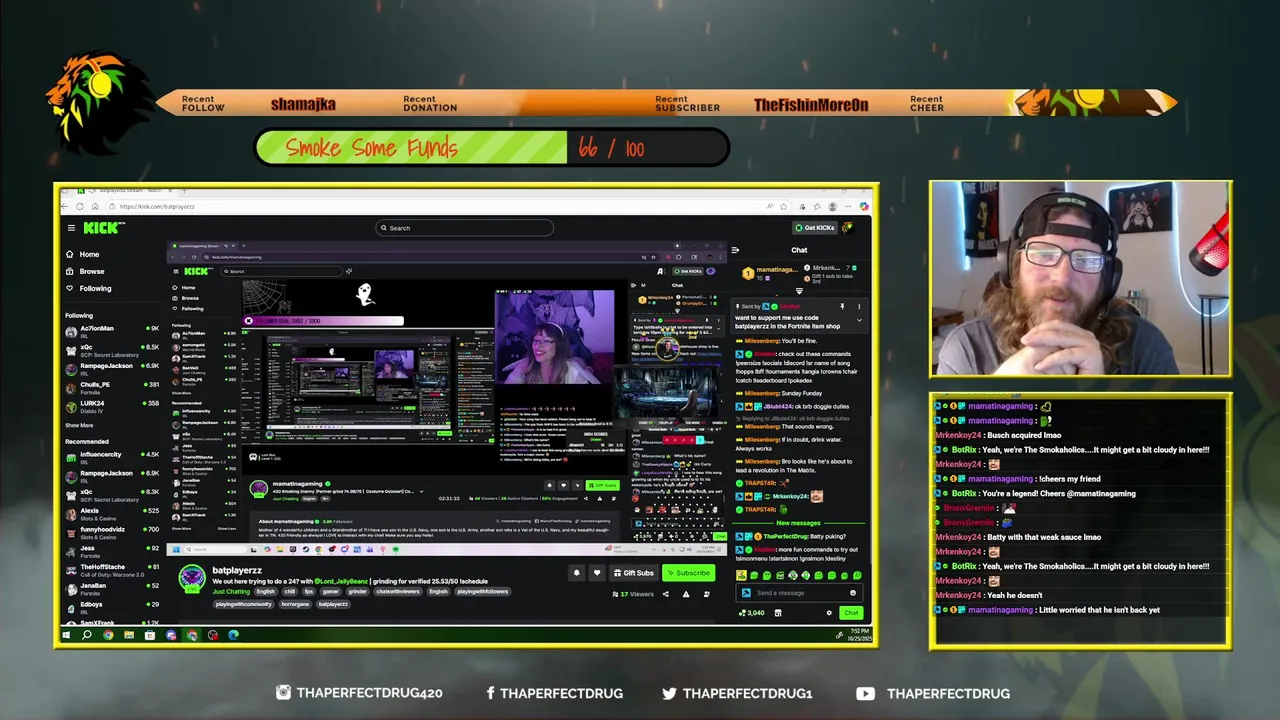Focus the Send a message field
The width and height of the screenshot is (1280, 720).
point(798,593)
